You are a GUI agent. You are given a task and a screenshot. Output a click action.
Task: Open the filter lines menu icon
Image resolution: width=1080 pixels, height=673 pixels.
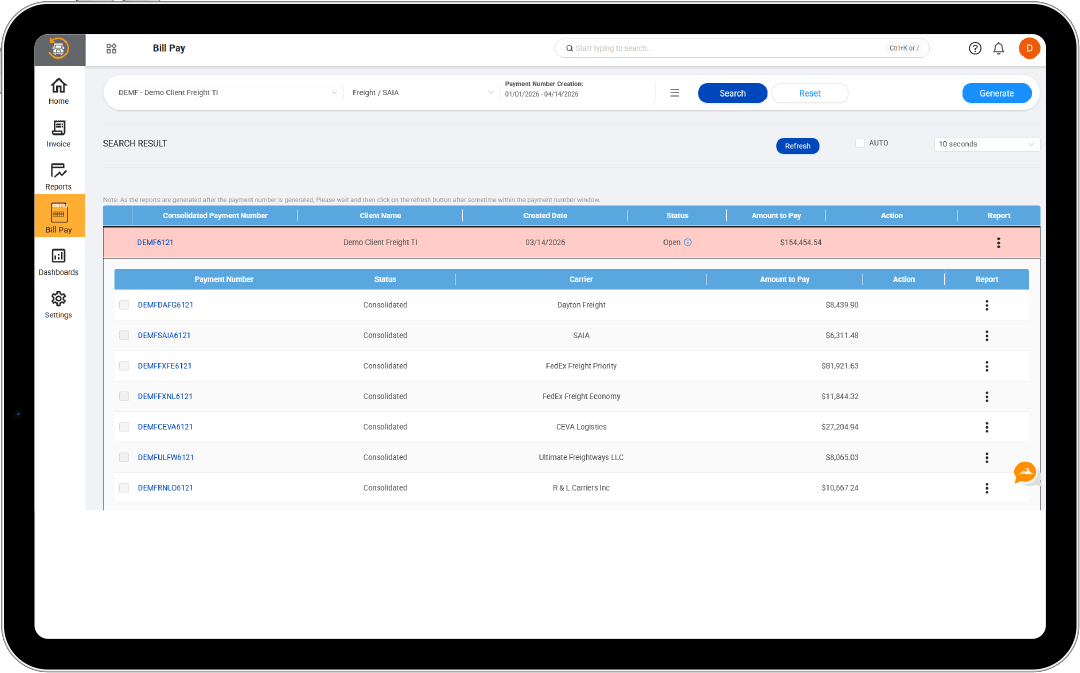[674, 93]
